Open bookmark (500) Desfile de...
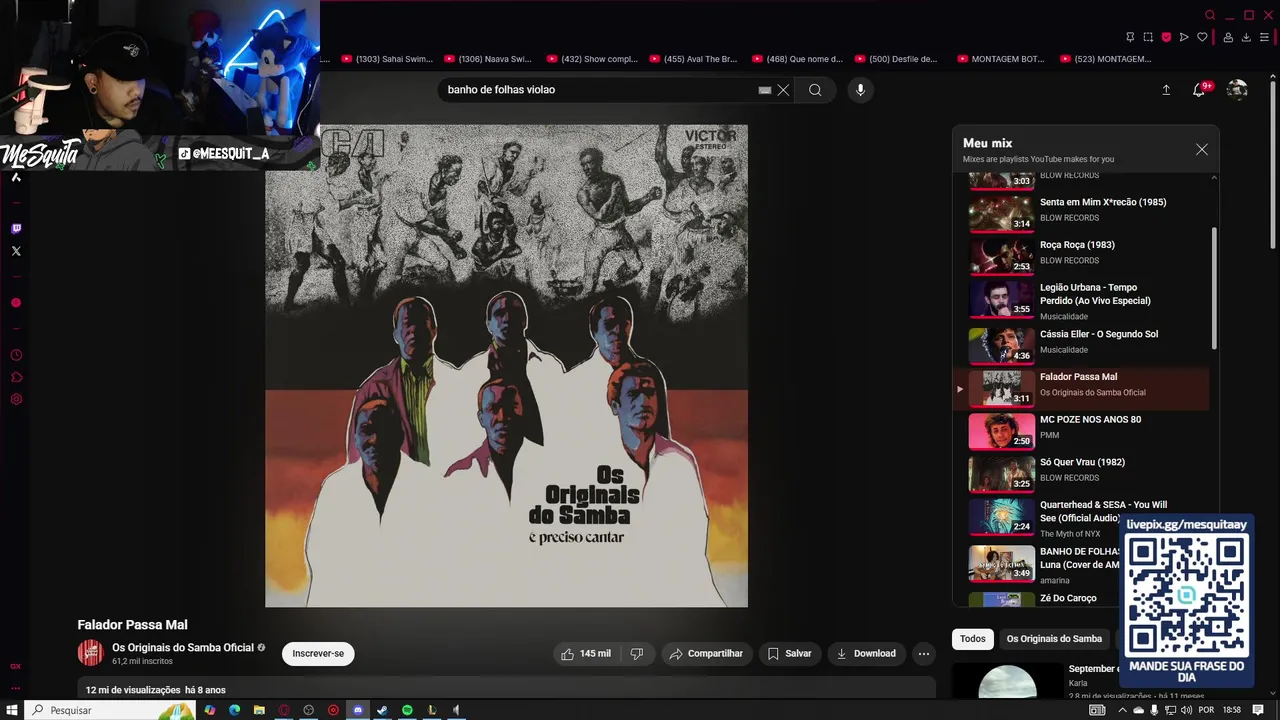The height and width of the screenshot is (720, 1280). pyautogui.click(x=896, y=59)
